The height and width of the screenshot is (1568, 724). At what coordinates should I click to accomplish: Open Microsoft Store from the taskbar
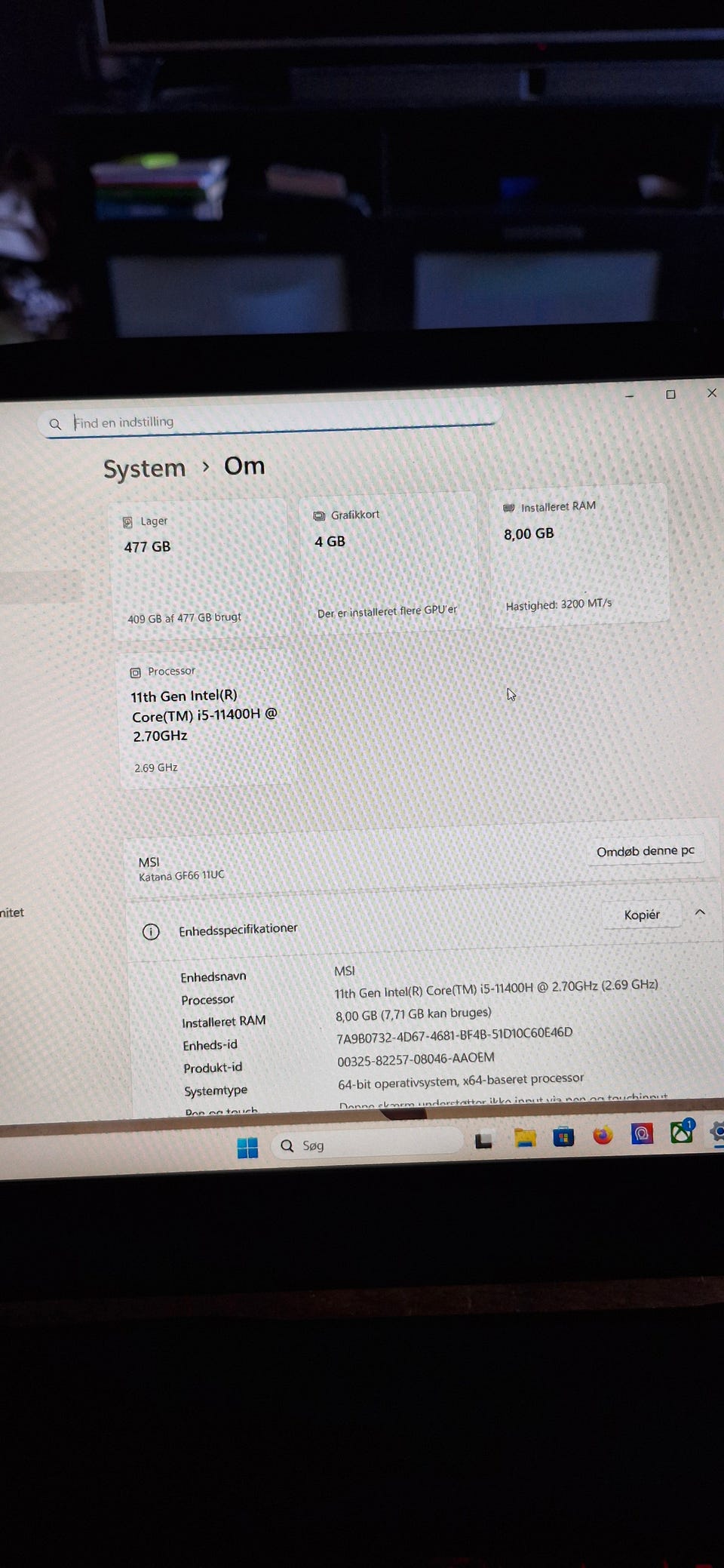point(563,1136)
